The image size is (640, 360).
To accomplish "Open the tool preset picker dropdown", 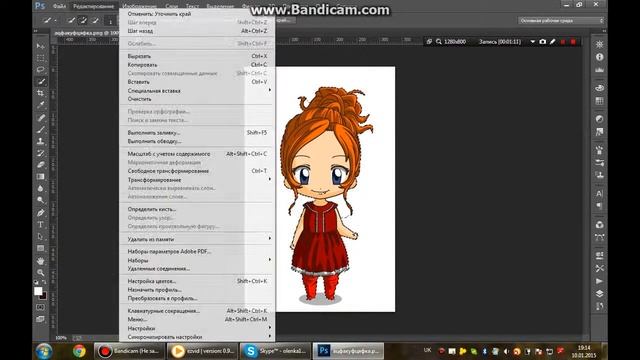I will point(49,20).
